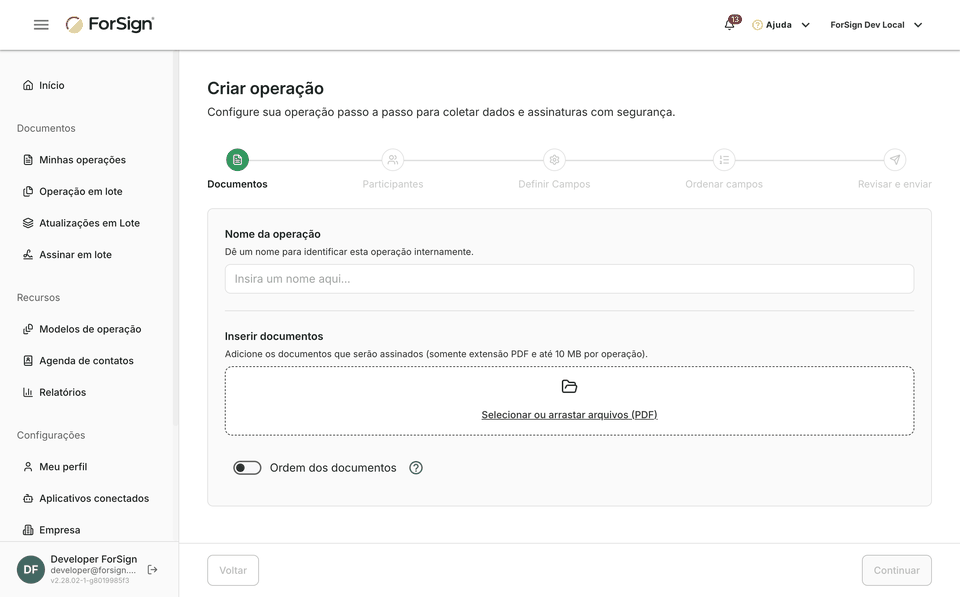Select the Documentos step label
Screen dimensions: 960x597
point(238,184)
